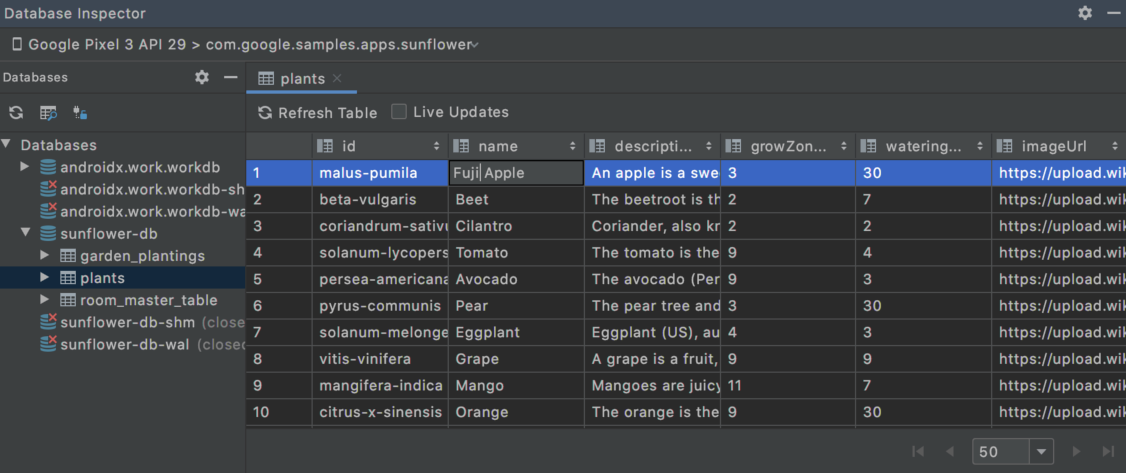Collapse the sunflower-db database node
The image size is (1126, 473).
[25, 234]
